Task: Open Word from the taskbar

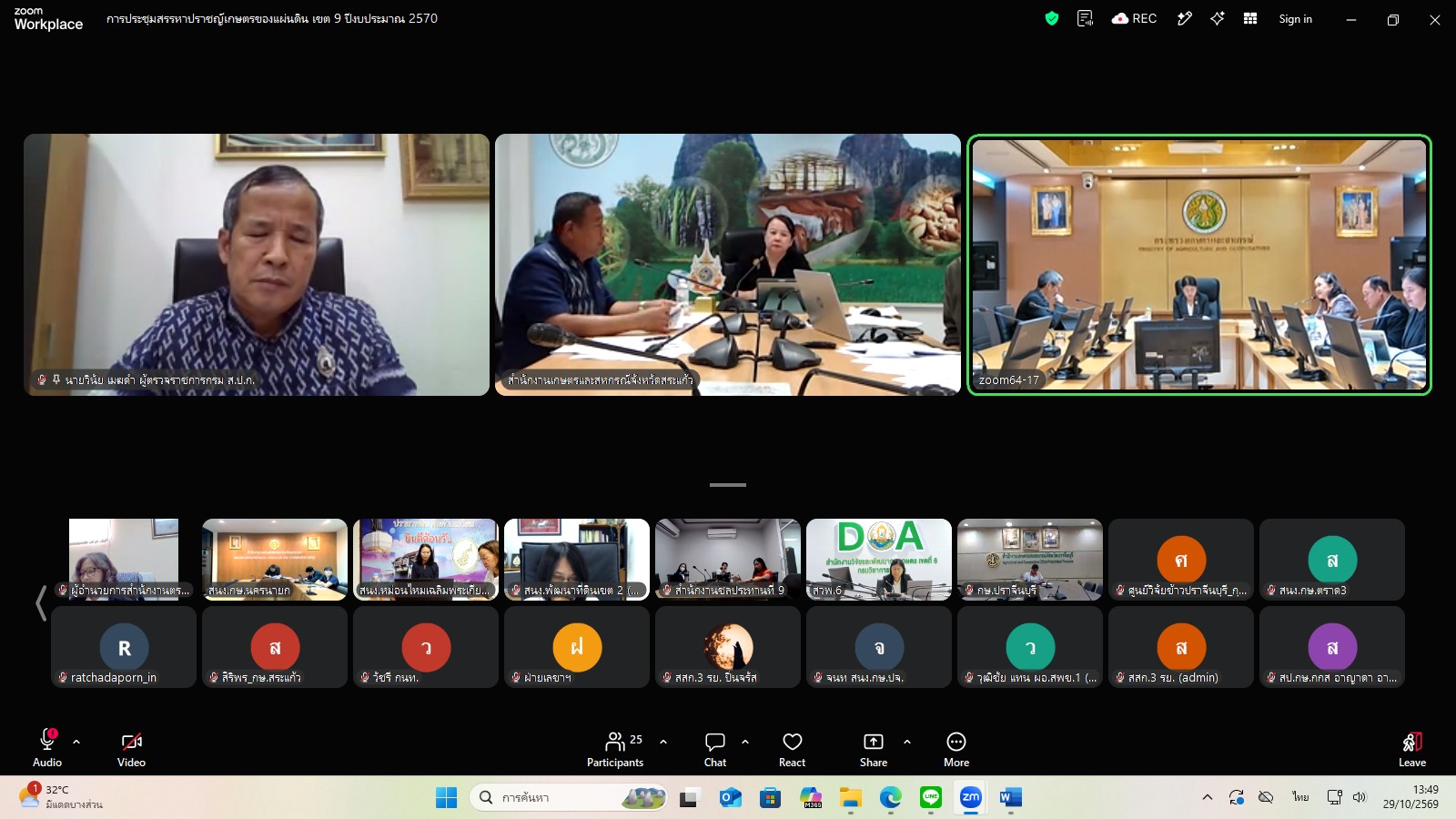Action: [1011, 798]
